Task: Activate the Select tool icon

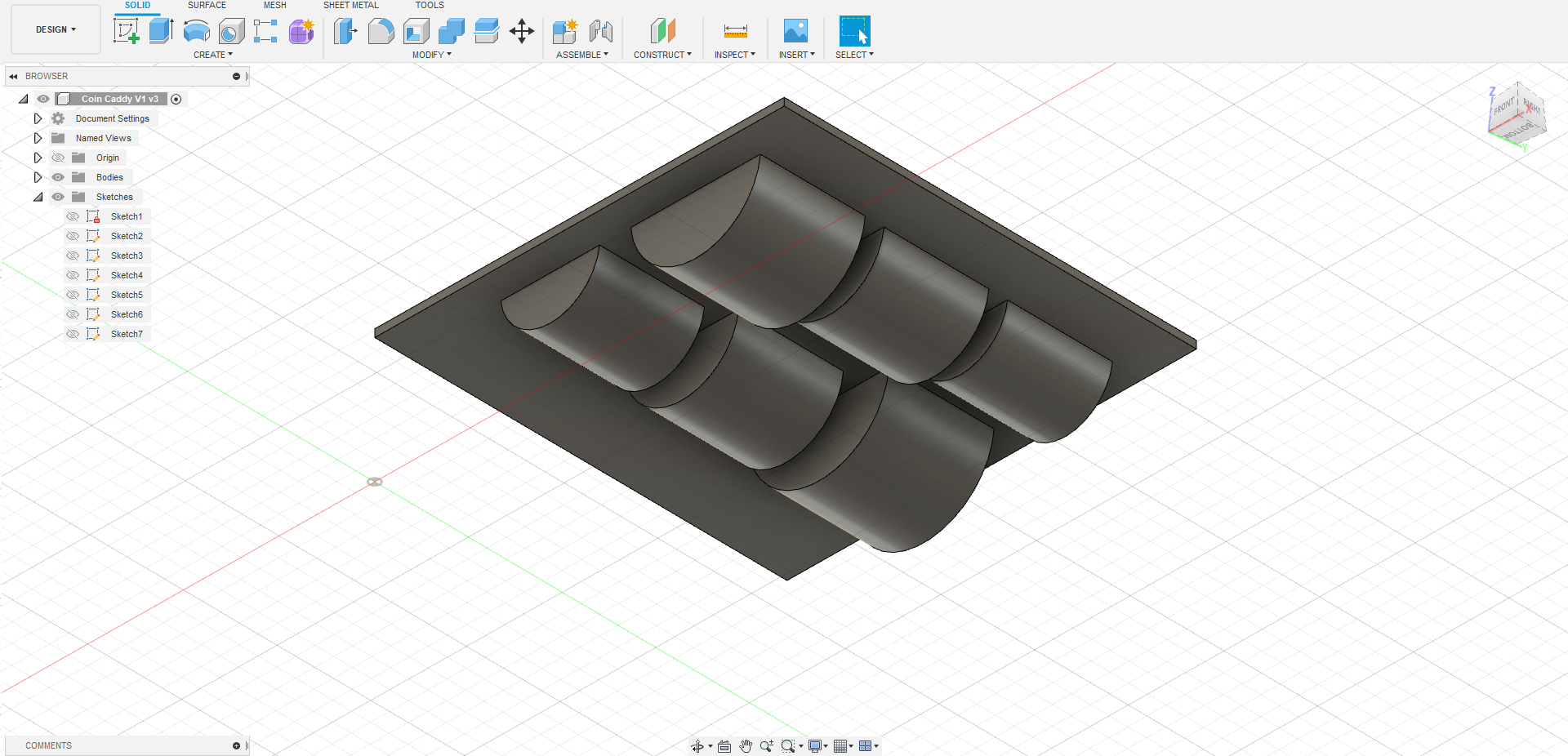Action: point(854,31)
